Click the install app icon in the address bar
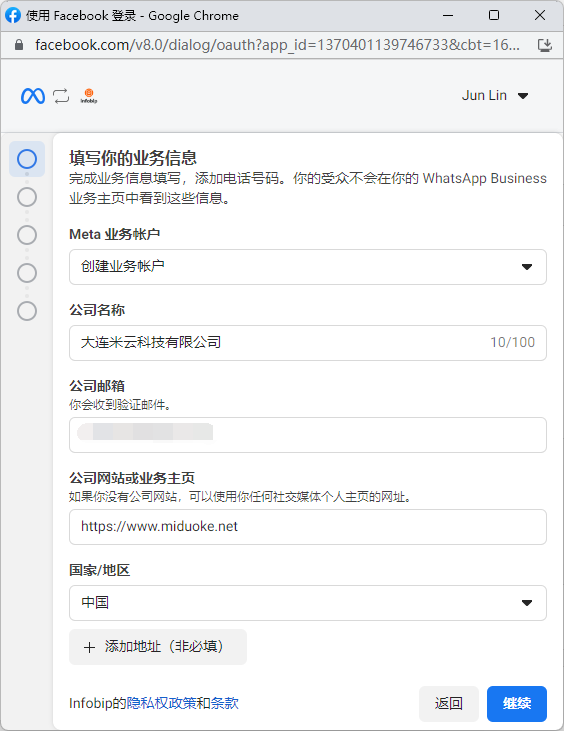The height and width of the screenshot is (731, 564). pos(545,45)
